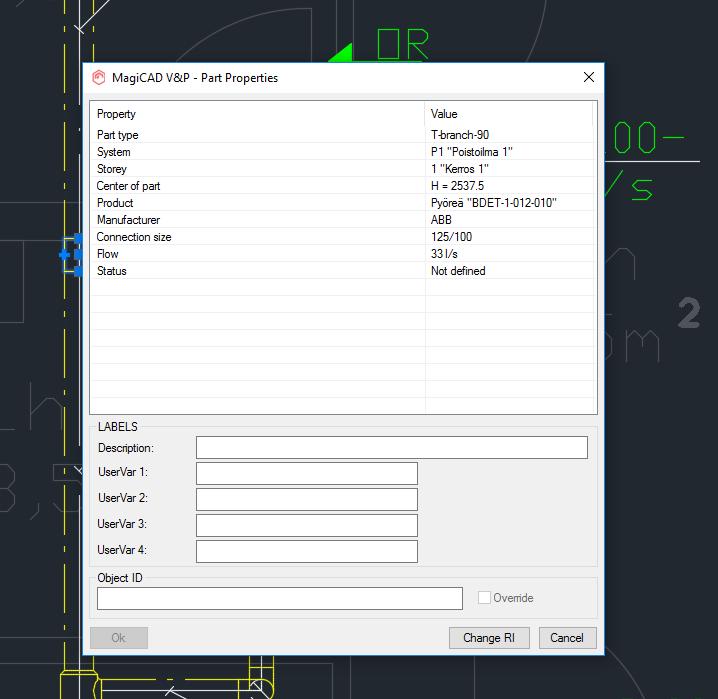Image resolution: width=718 pixels, height=699 pixels.
Task: Select the Pyöreä "BDET-1-012-010" value
Action: [x=494, y=203]
